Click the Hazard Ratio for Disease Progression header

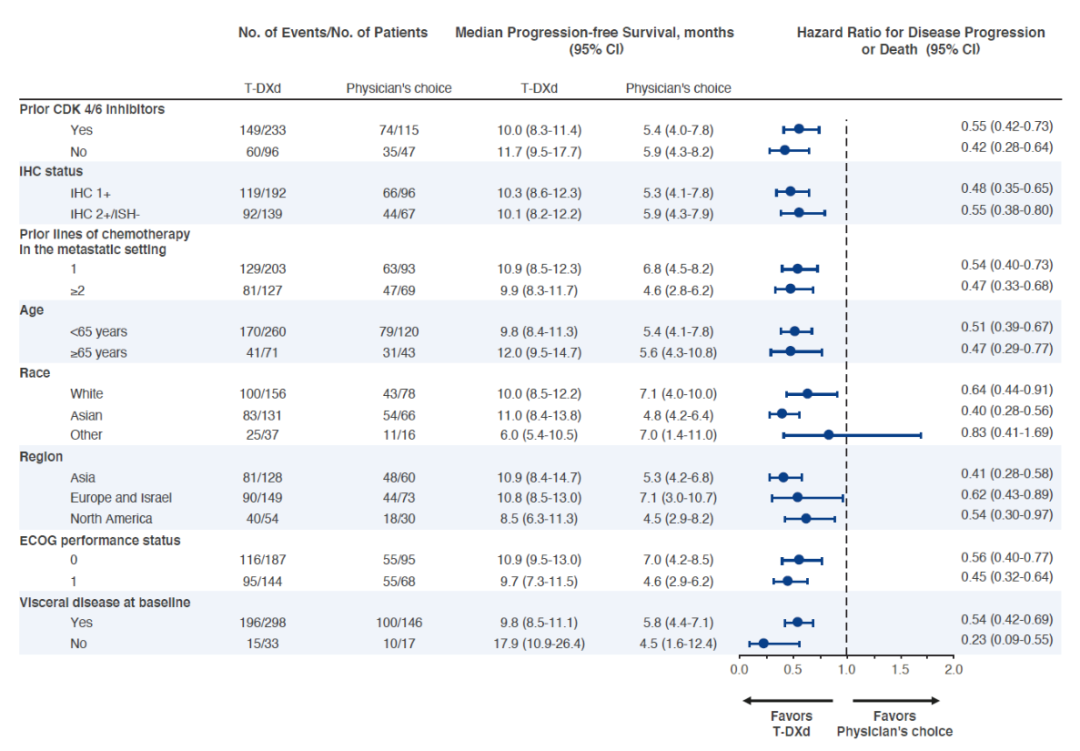click(x=920, y=33)
